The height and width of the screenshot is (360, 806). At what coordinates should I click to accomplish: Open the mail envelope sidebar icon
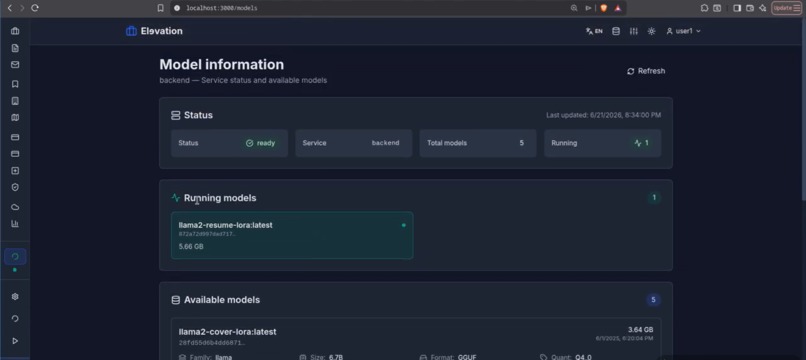pos(15,65)
